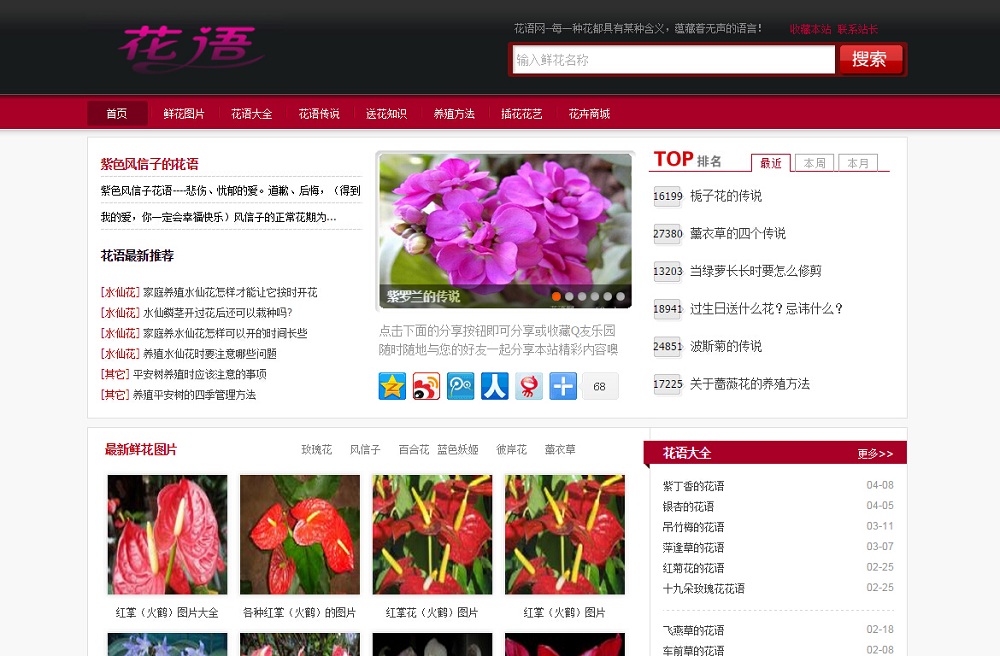Open more share options with the blue plus icon

pyautogui.click(x=563, y=386)
